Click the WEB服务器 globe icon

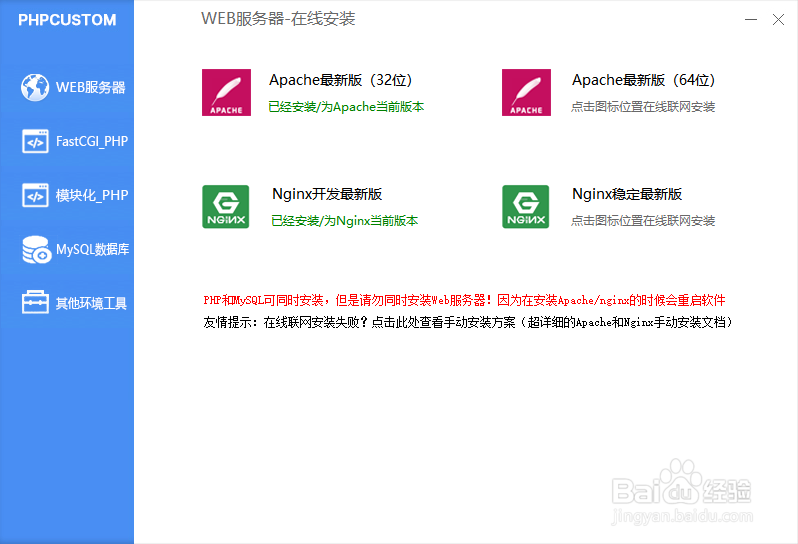point(35,87)
